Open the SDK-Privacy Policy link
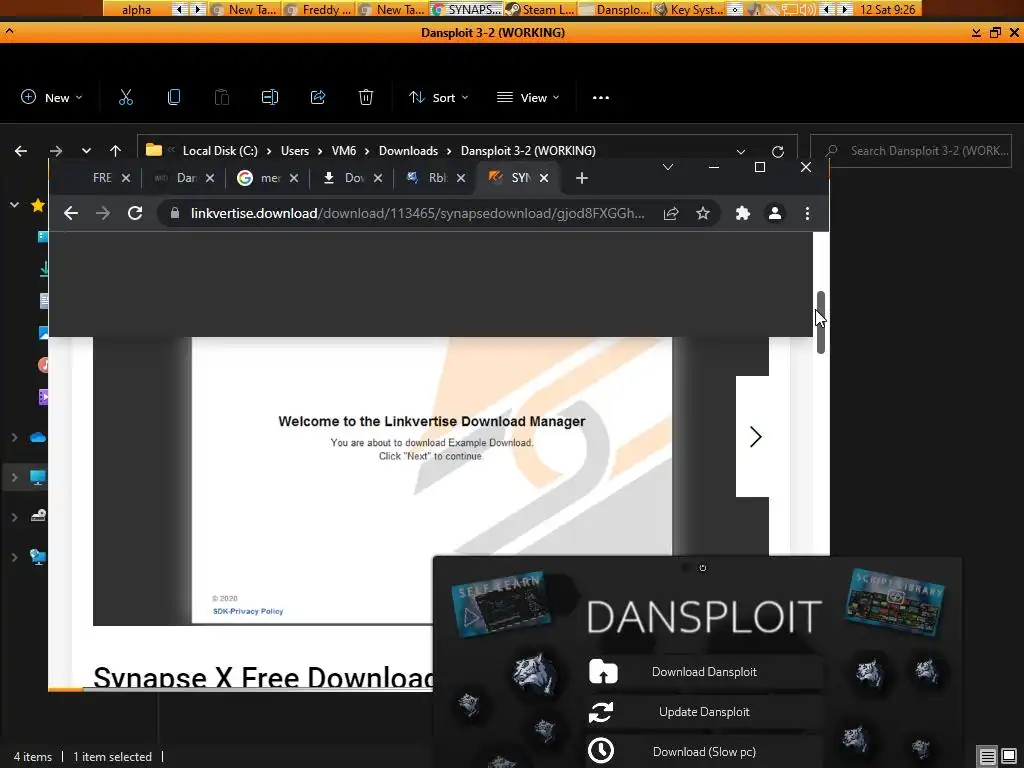 248,611
